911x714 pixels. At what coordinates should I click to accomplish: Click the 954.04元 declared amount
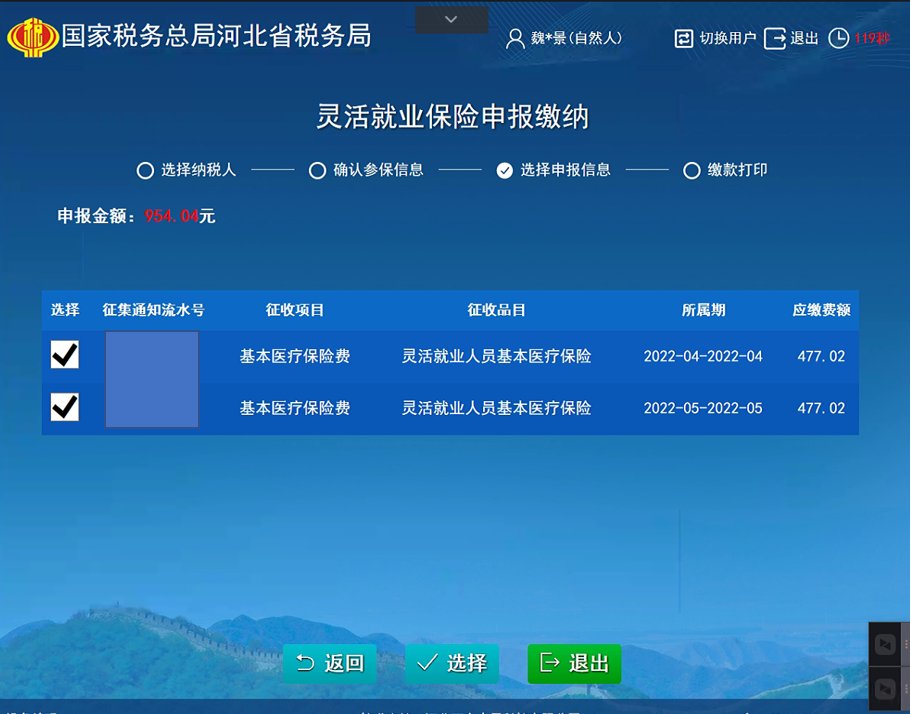coord(180,216)
